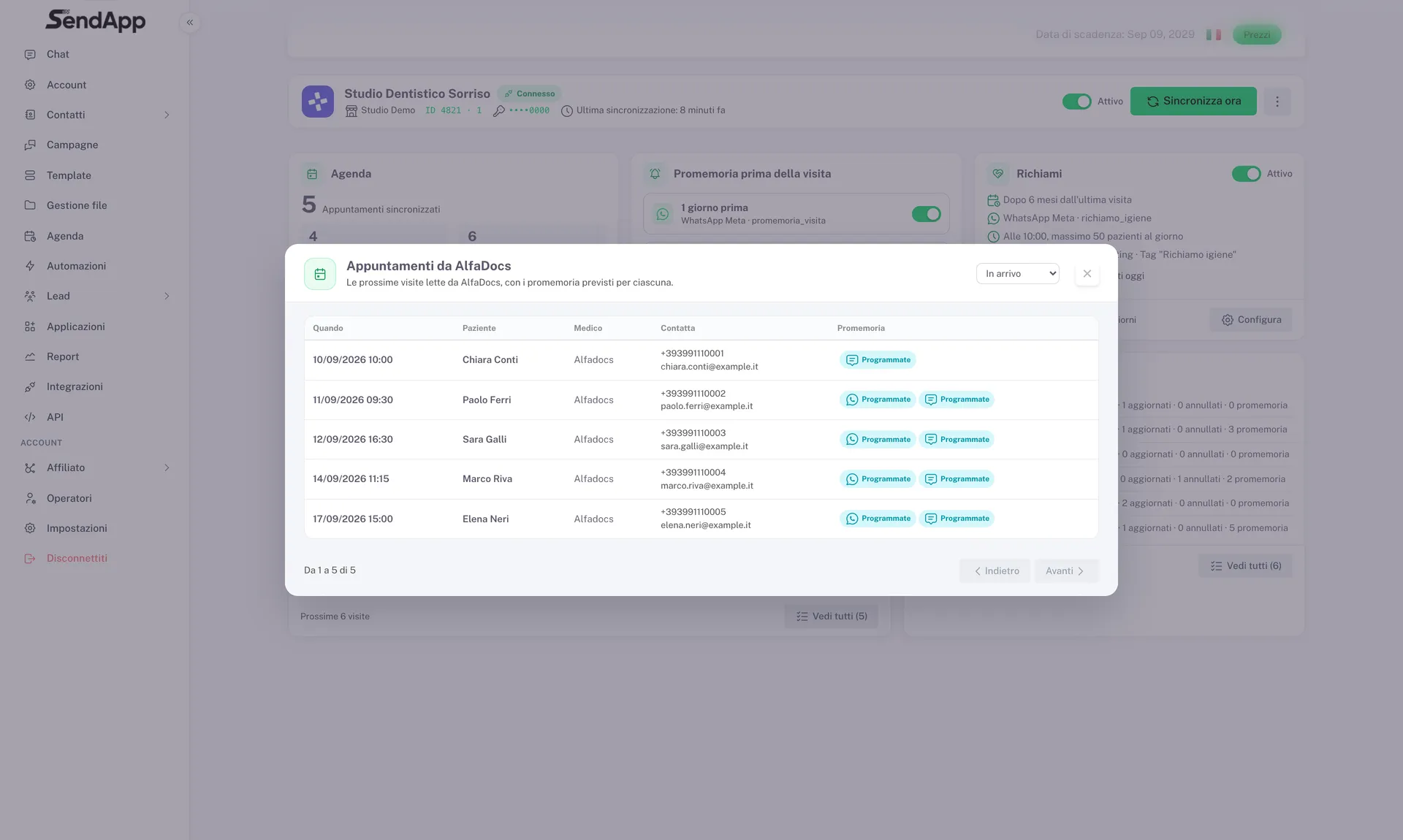Click the Operatori user icon
The image size is (1403, 840).
click(30, 498)
